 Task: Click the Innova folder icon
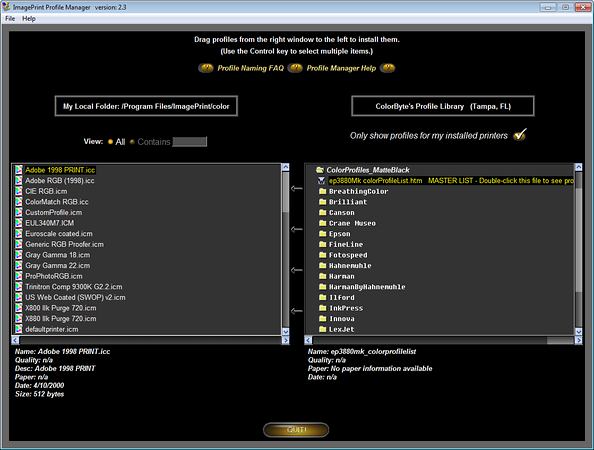[322, 319]
